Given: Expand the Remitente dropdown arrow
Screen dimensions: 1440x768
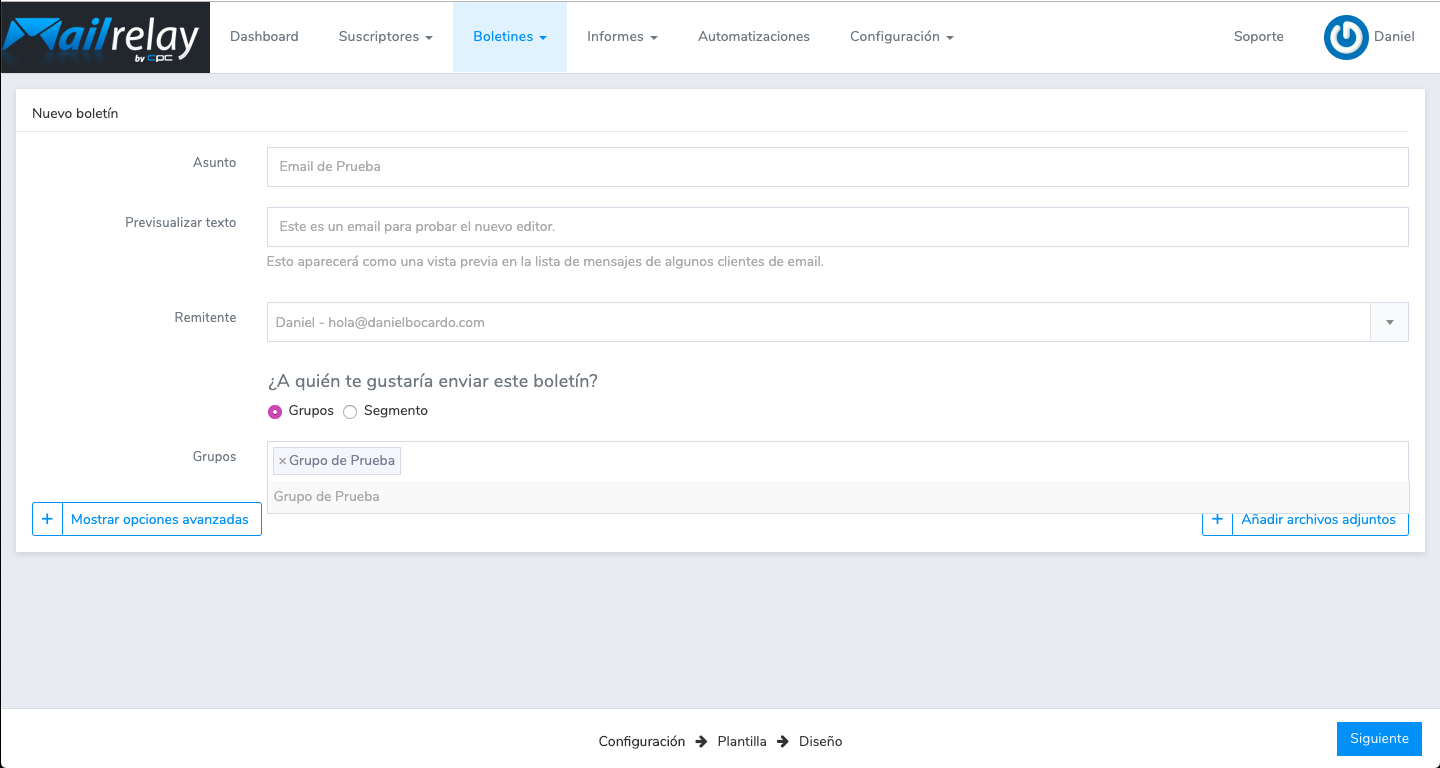Looking at the screenshot, I should coord(1389,322).
